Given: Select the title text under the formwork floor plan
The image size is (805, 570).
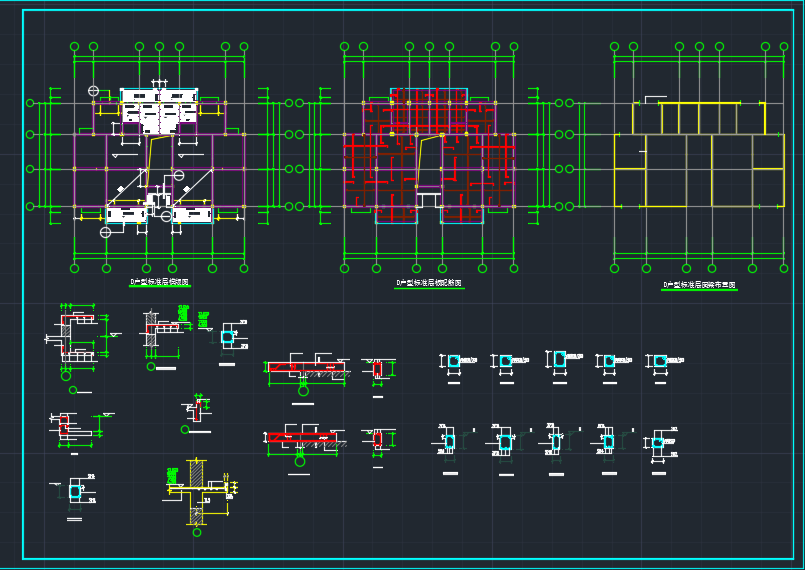Looking at the screenshot, I should tap(160, 282).
